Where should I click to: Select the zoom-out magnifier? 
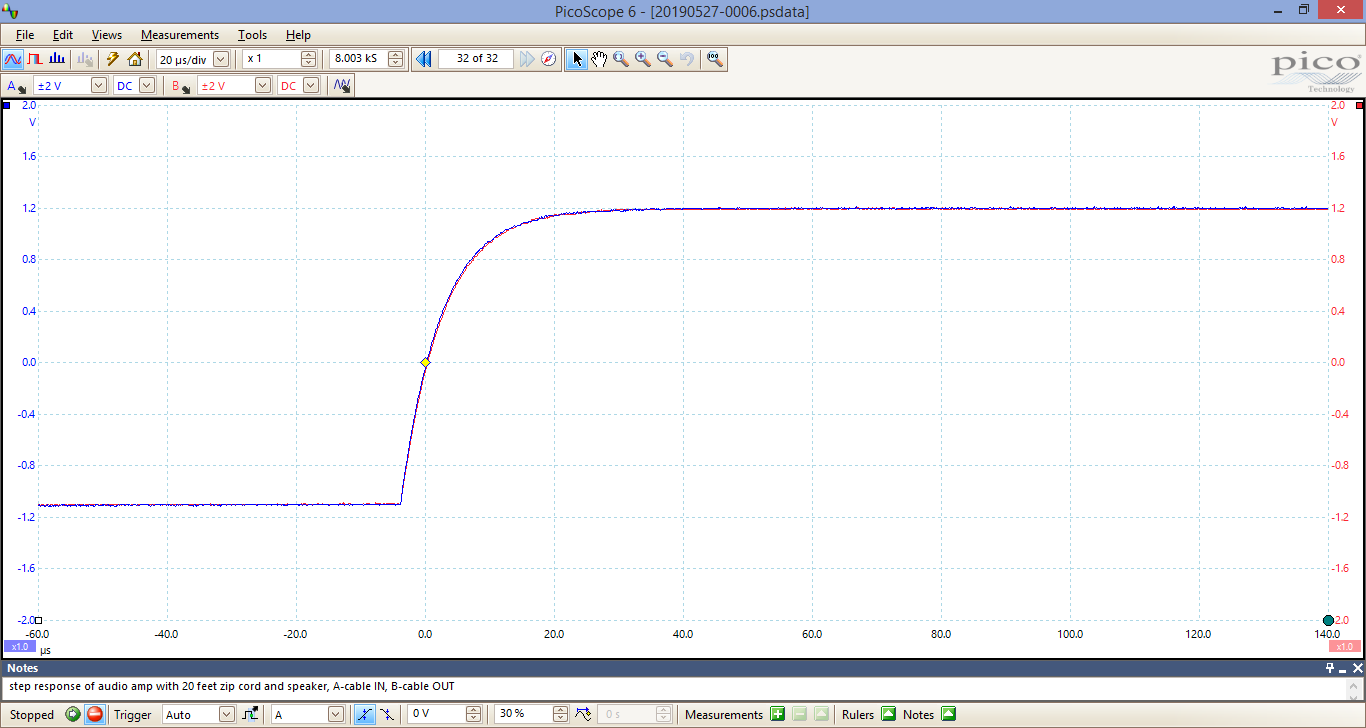pyautogui.click(x=665, y=59)
